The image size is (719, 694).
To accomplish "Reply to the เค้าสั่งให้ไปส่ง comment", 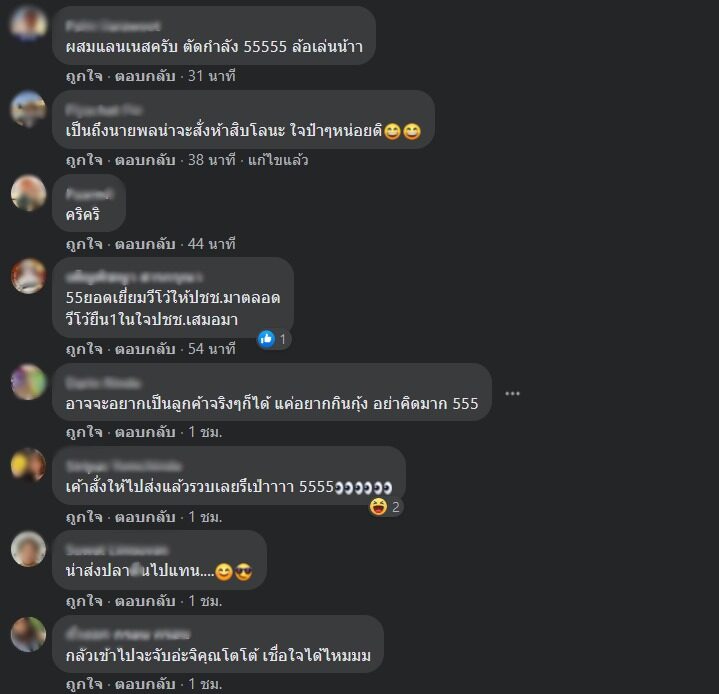I will point(145,517).
